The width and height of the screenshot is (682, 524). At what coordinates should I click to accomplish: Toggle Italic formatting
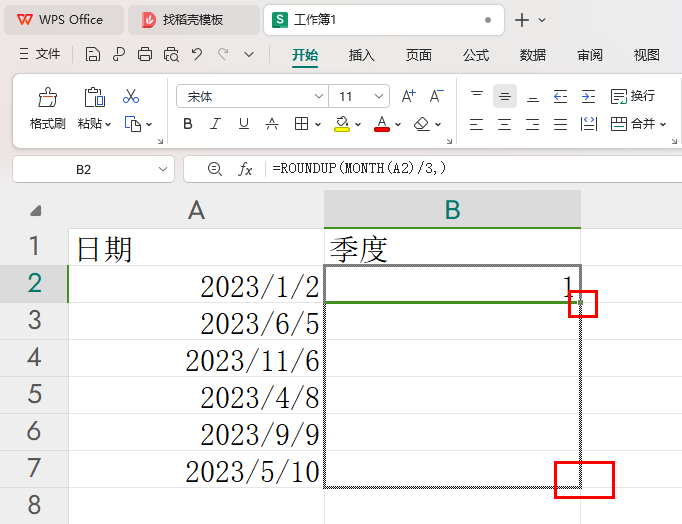click(x=215, y=124)
